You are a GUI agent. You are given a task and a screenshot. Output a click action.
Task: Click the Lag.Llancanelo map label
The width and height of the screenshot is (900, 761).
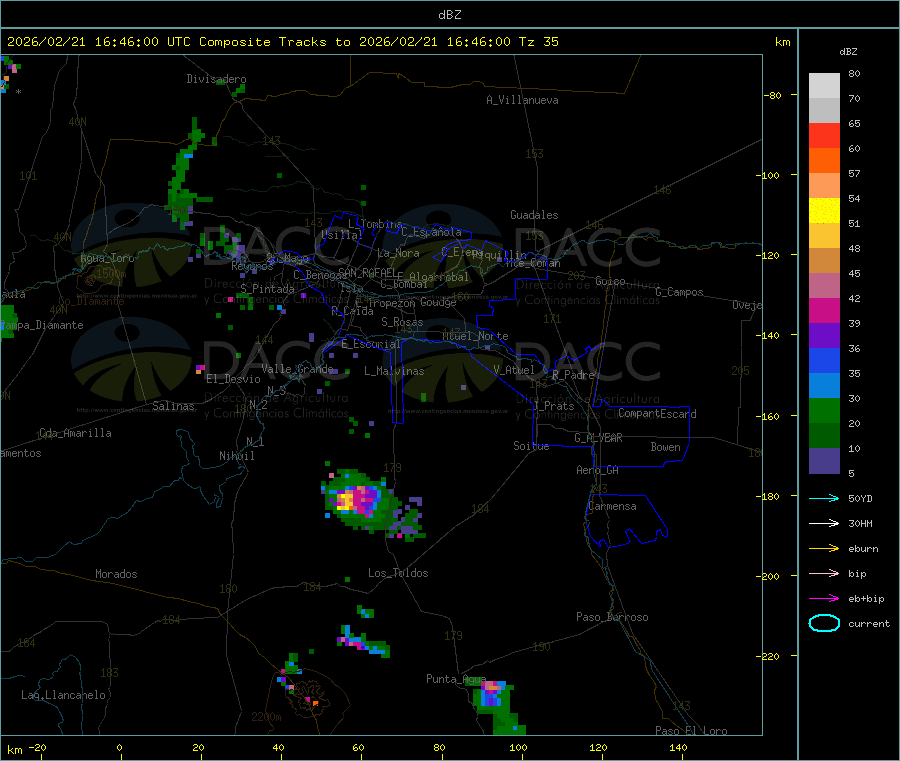tap(63, 695)
